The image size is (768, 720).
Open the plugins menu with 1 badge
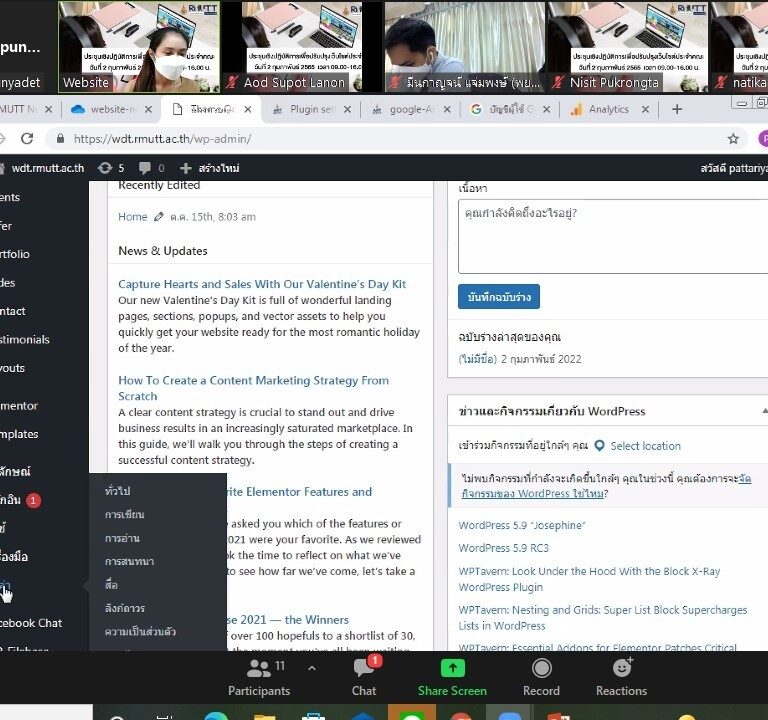[21, 500]
